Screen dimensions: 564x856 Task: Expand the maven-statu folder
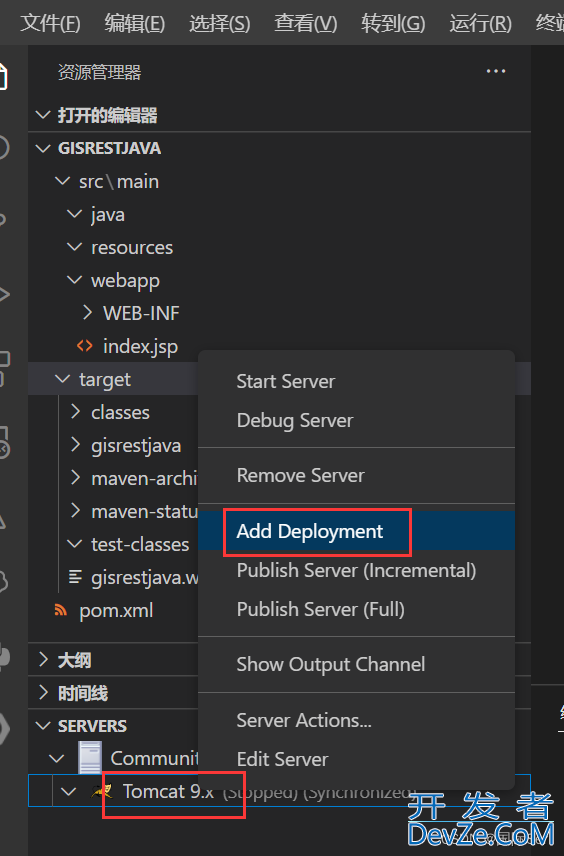pos(75,511)
